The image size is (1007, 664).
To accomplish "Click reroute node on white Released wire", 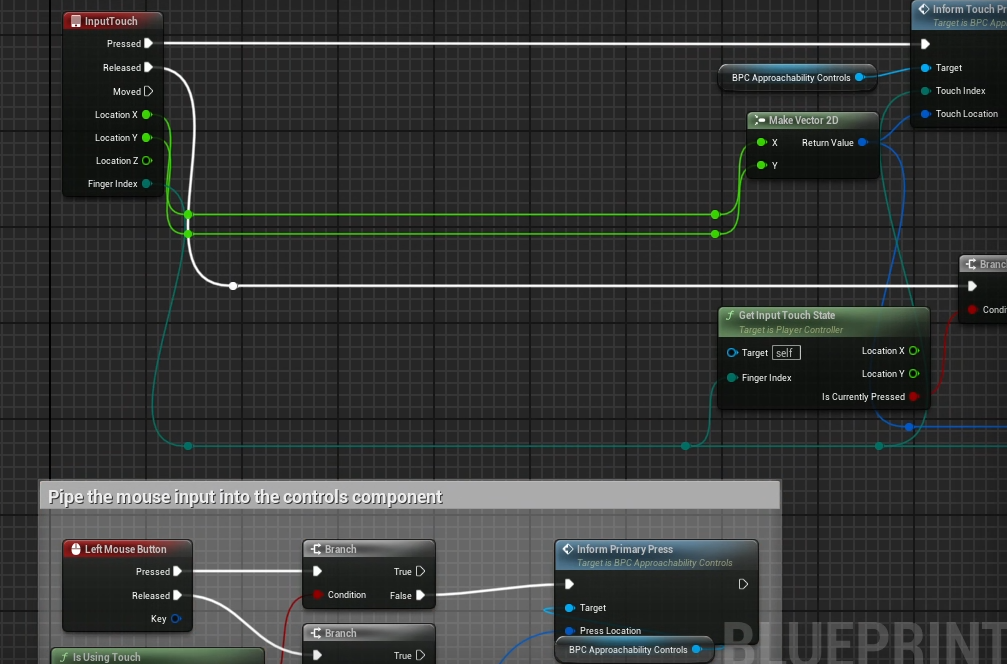I will pyautogui.click(x=233, y=286).
